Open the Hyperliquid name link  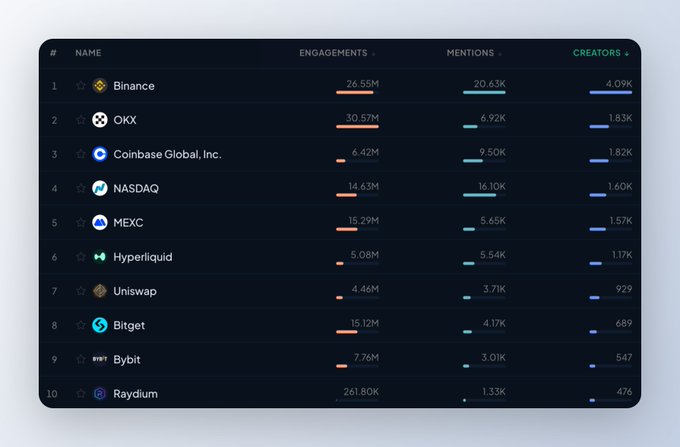[x=143, y=257]
